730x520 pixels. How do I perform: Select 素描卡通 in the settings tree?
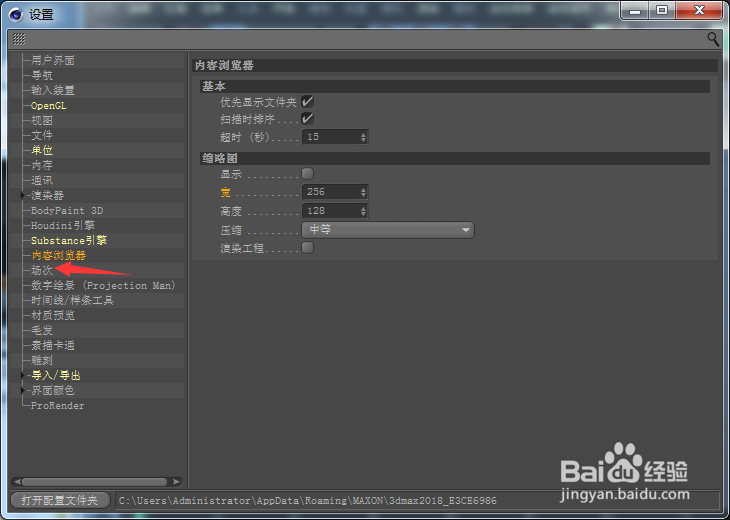tap(53, 345)
